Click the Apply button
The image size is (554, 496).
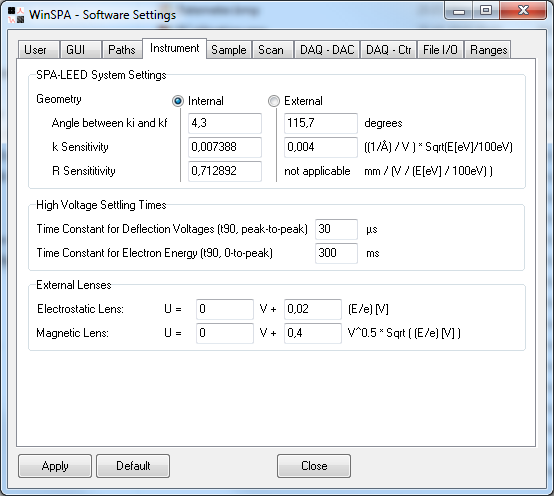[55, 466]
